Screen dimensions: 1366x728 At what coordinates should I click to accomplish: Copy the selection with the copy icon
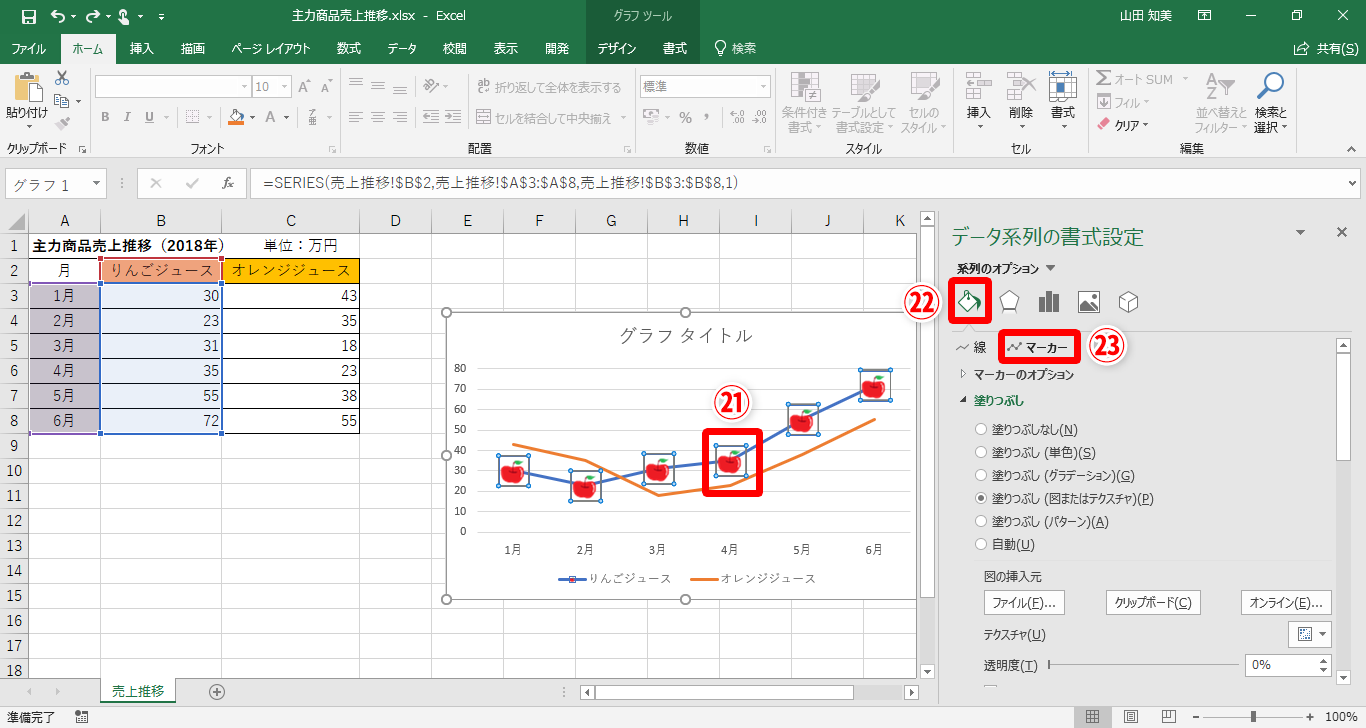[x=62, y=101]
